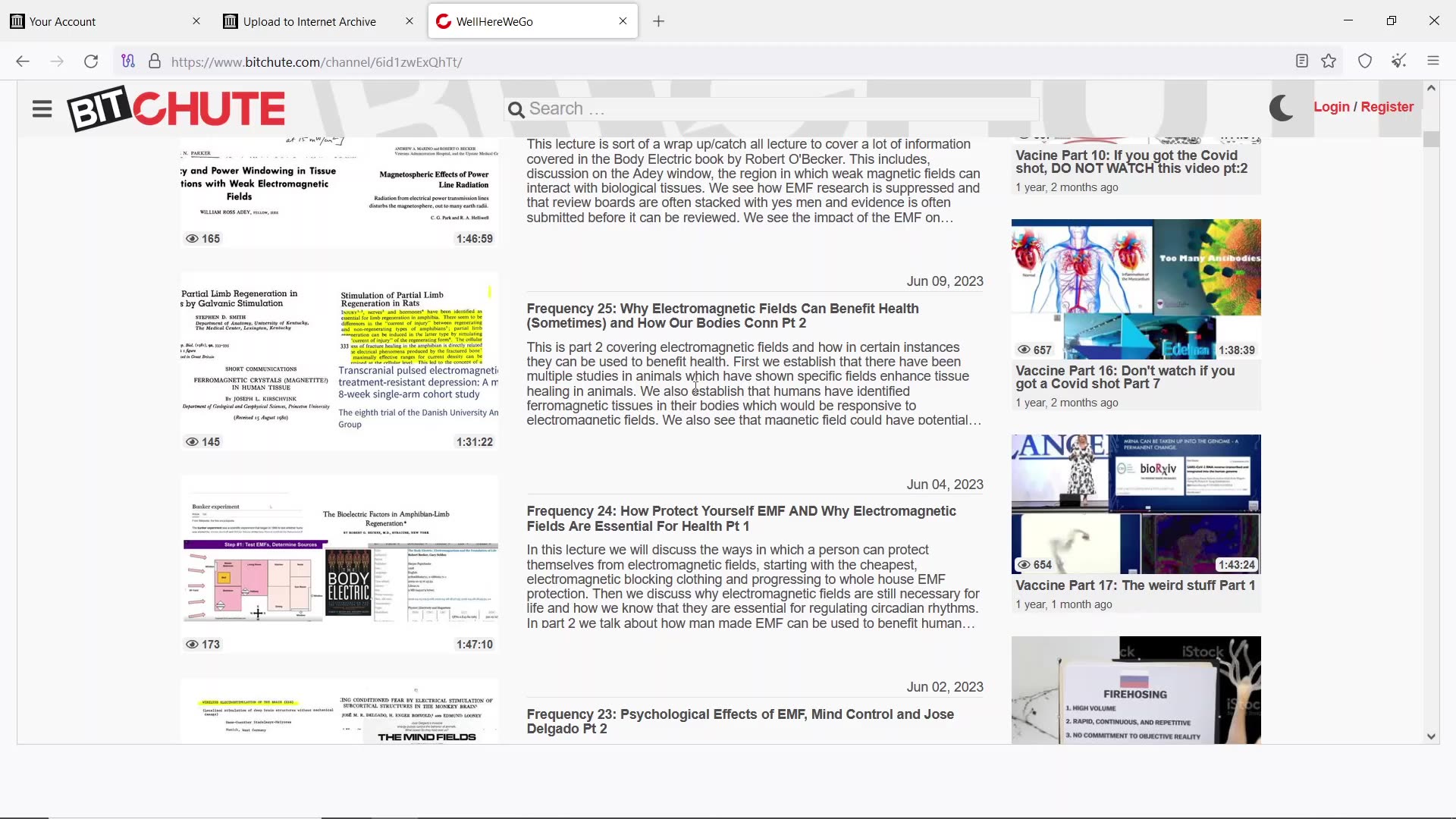This screenshot has width=1456, height=819.
Task: Click the search magnifier icon
Action: click(516, 110)
